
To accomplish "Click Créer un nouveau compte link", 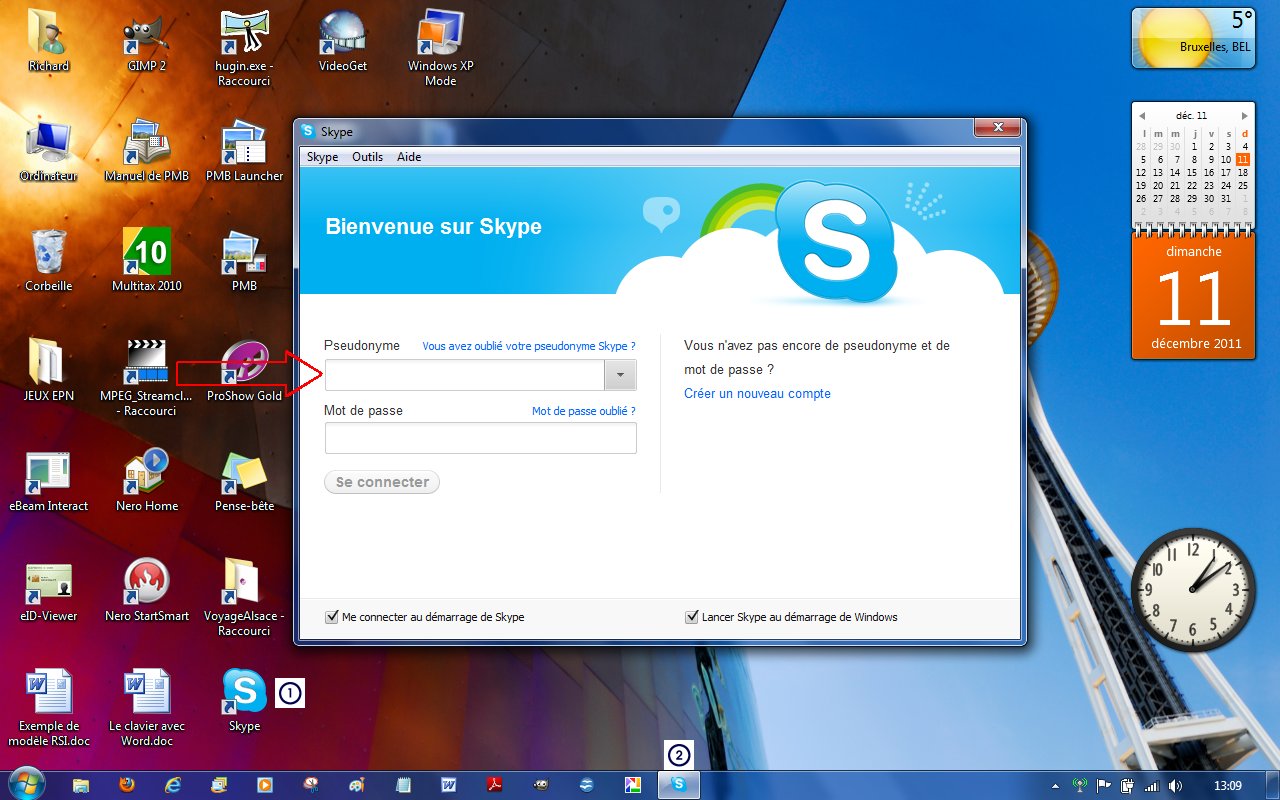I will click(x=757, y=394).
